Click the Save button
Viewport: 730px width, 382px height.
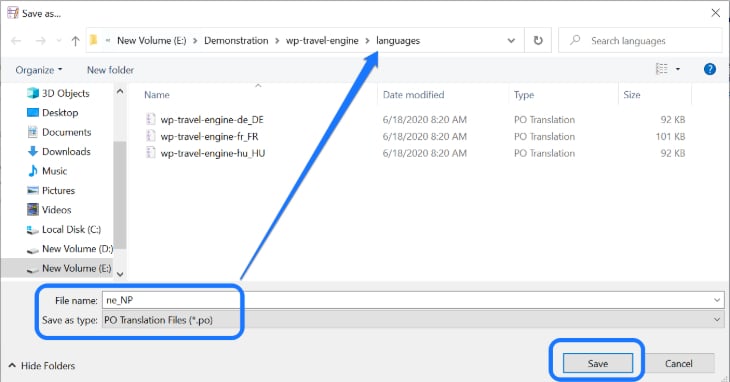point(598,363)
